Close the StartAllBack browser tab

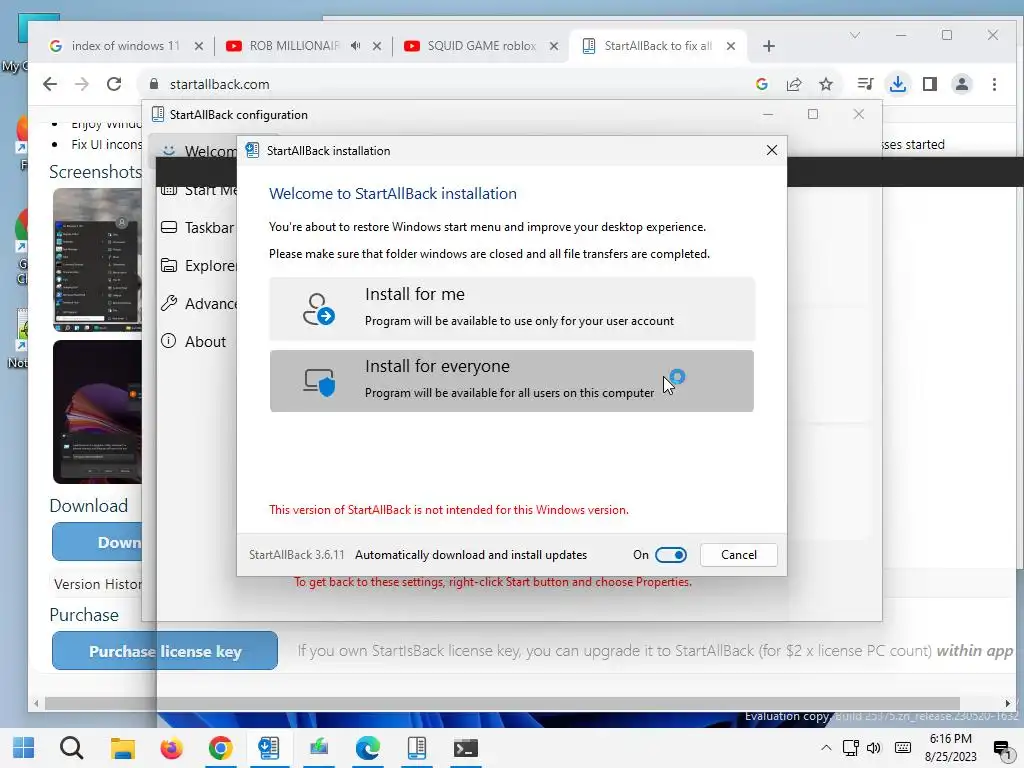[731, 46]
